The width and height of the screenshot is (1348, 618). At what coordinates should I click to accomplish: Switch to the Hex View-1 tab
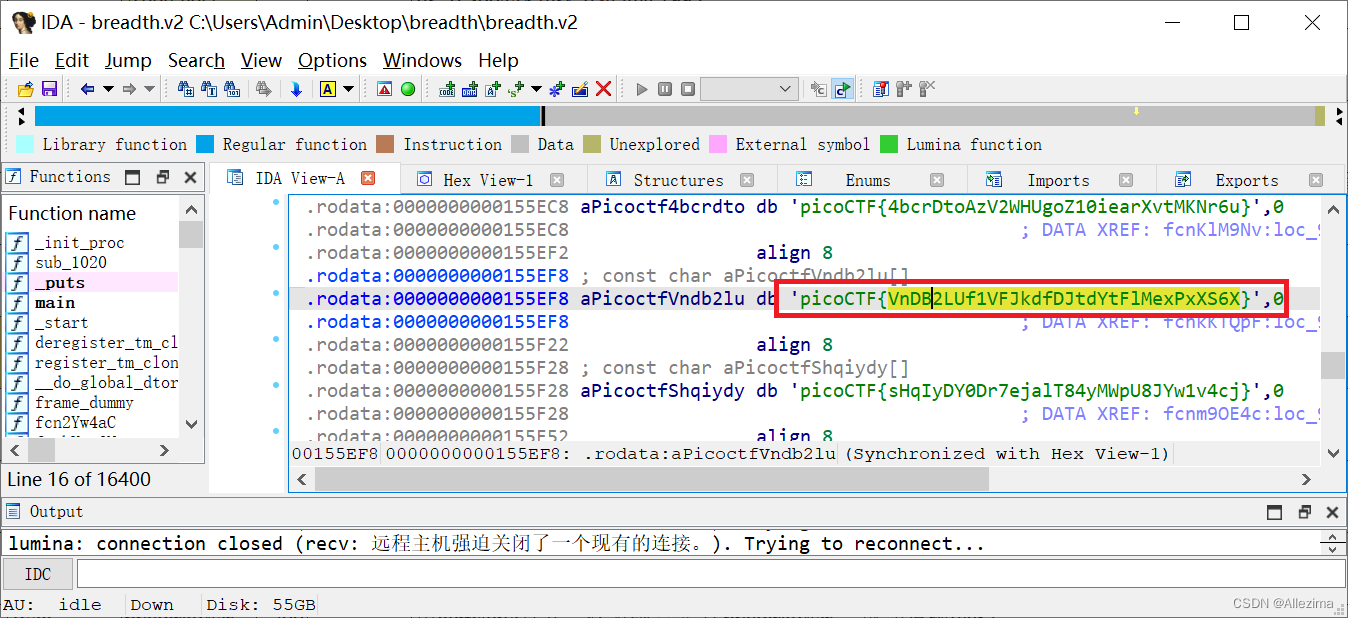[488, 180]
